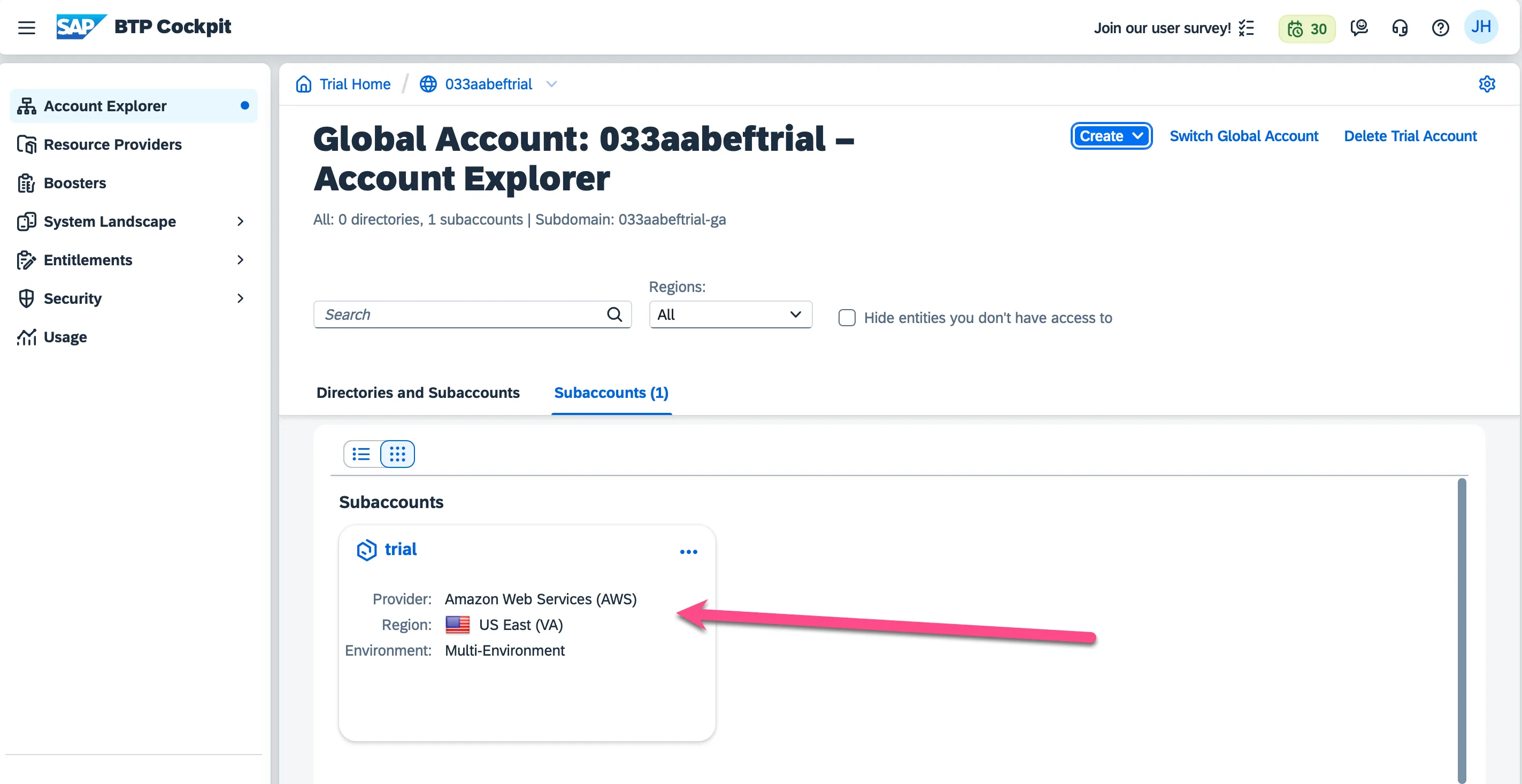Image resolution: width=1522 pixels, height=784 pixels.
Task: Select the Boosters sidebar menu item
Action: pos(75,183)
